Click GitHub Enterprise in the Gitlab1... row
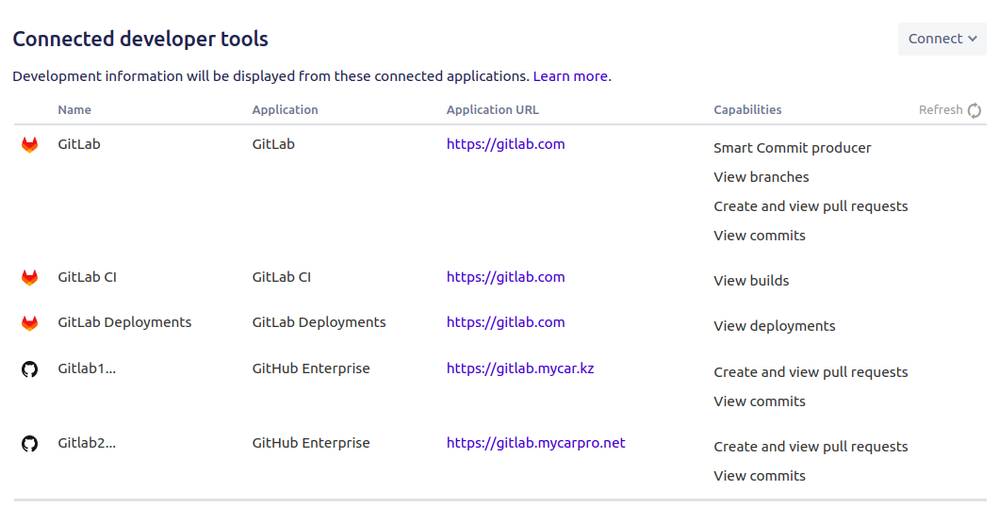Viewport: 999px width, 507px height. pyautogui.click(x=311, y=368)
